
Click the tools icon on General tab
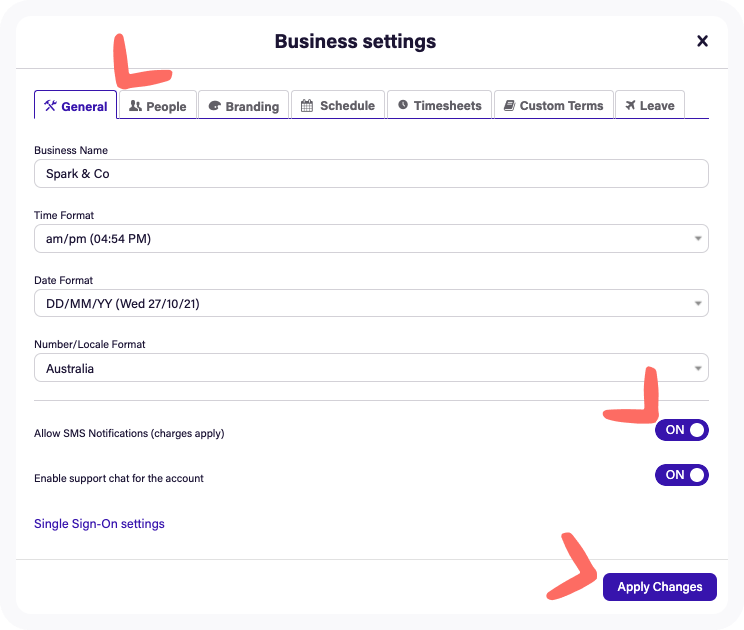point(50,105)
